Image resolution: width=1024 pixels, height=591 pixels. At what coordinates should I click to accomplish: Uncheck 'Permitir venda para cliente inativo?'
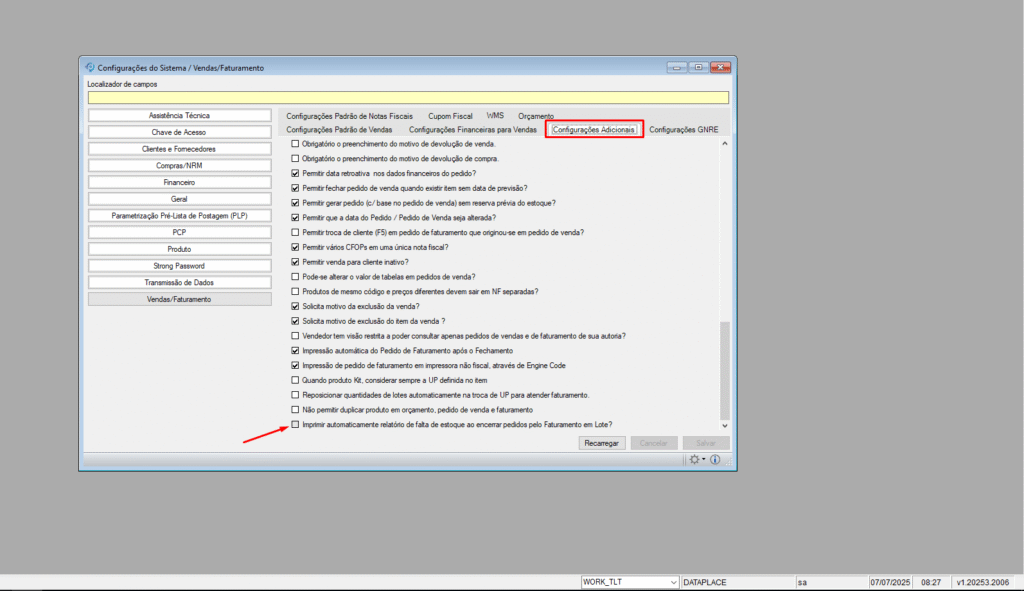pos(295,262)
